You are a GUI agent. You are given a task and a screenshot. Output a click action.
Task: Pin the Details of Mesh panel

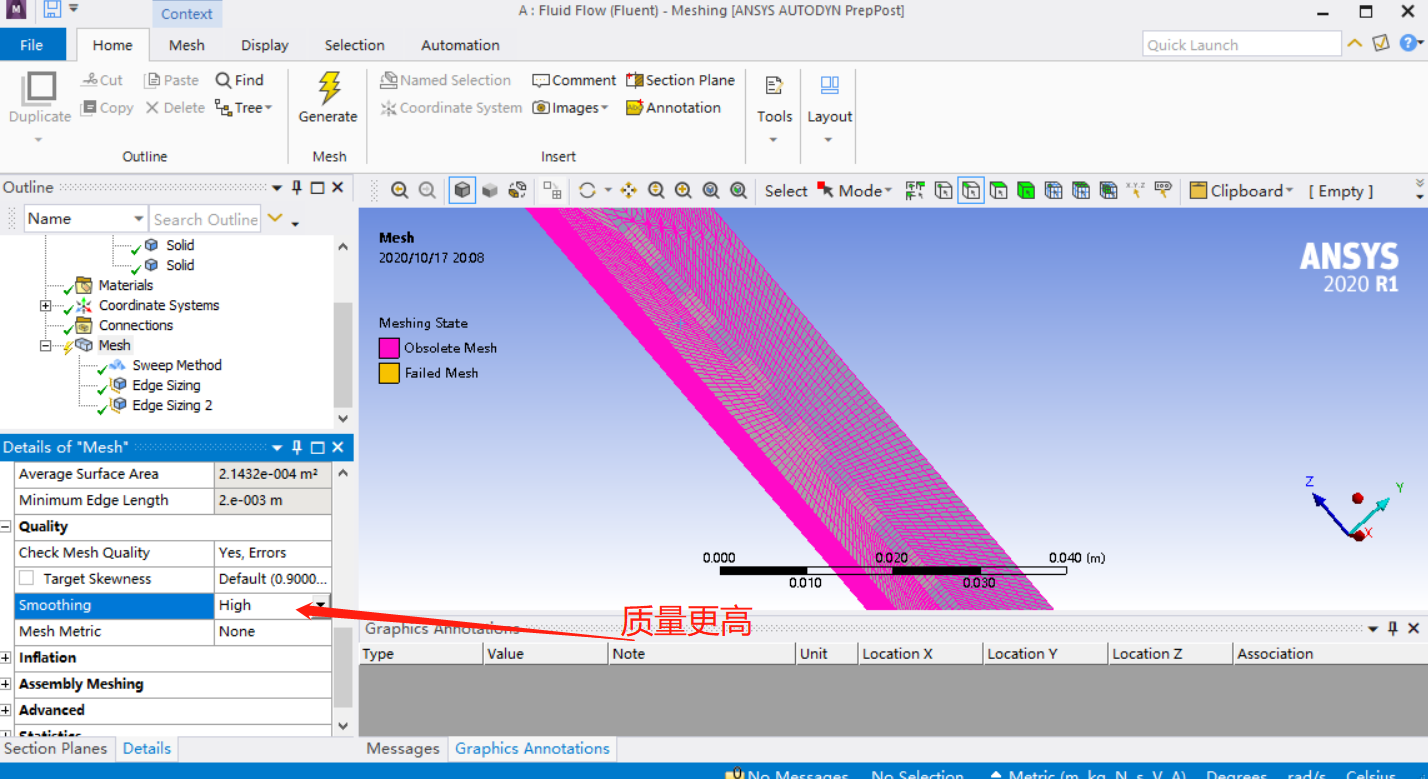297,447
